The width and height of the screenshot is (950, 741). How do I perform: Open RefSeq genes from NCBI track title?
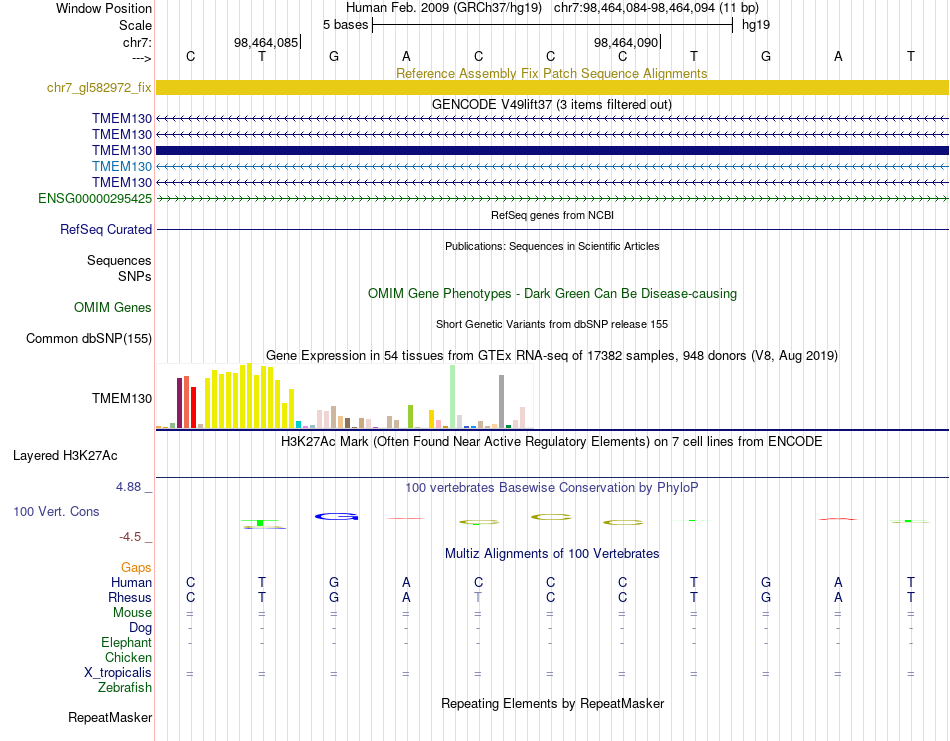click(552, 215)
